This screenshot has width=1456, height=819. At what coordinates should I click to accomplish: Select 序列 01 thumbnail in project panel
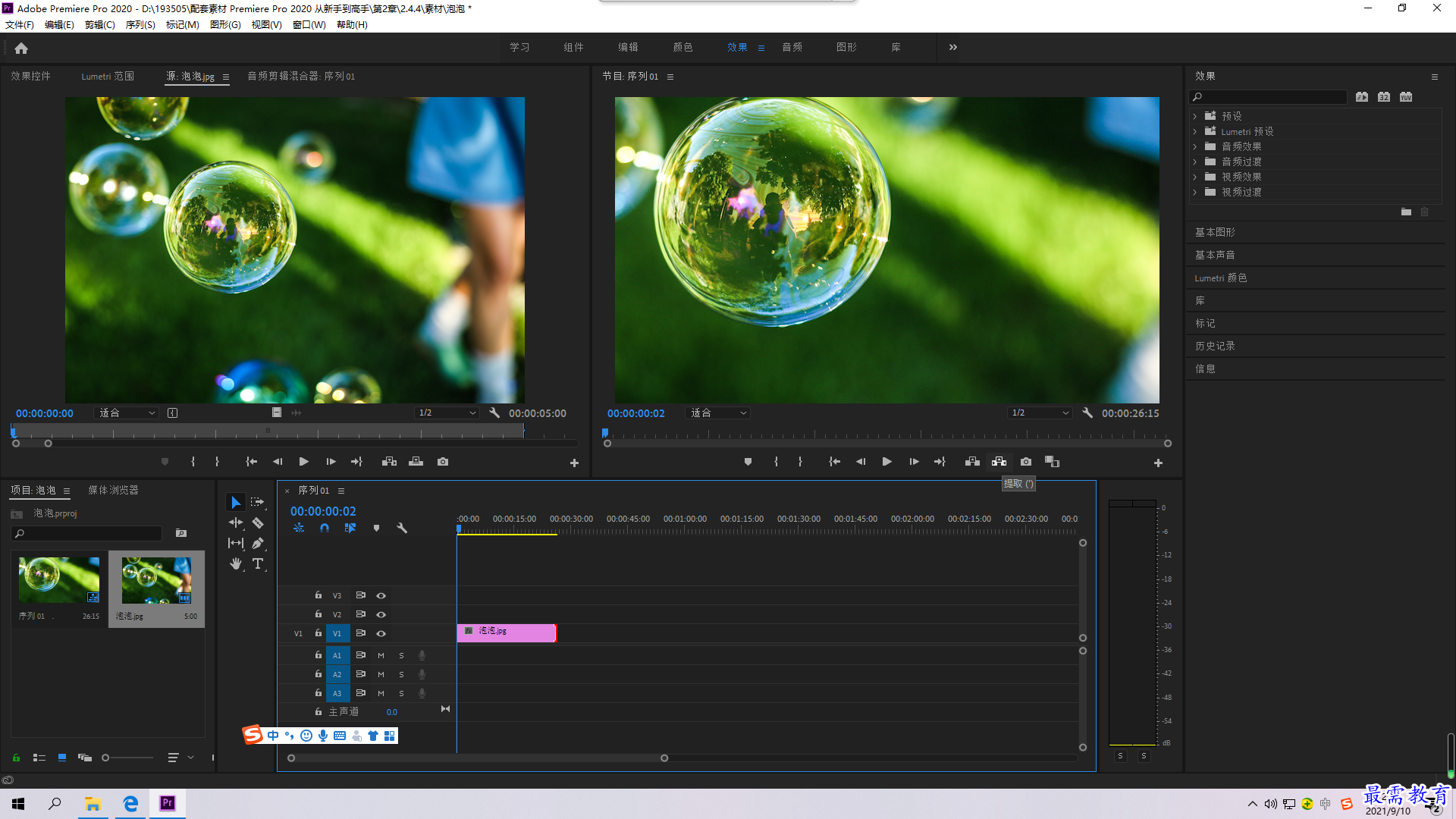point(59,581)
